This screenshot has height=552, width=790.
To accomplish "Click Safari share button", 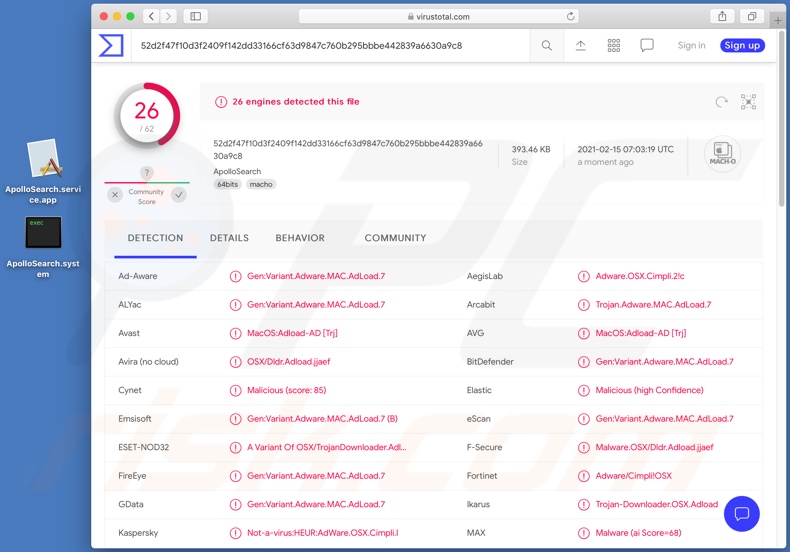I will tap(722, 16).
